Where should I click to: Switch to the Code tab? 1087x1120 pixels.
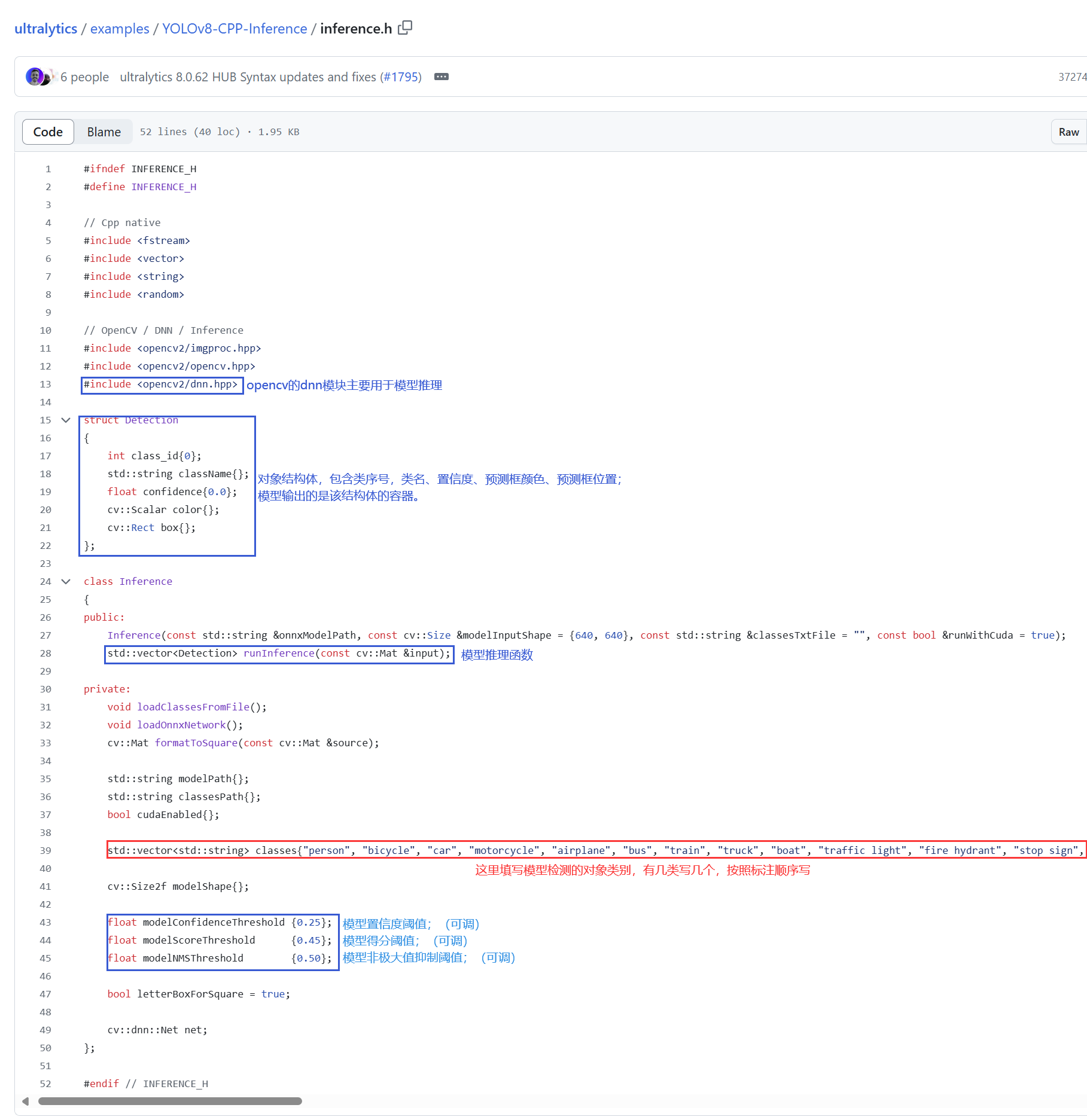click(x=48, y=132)
